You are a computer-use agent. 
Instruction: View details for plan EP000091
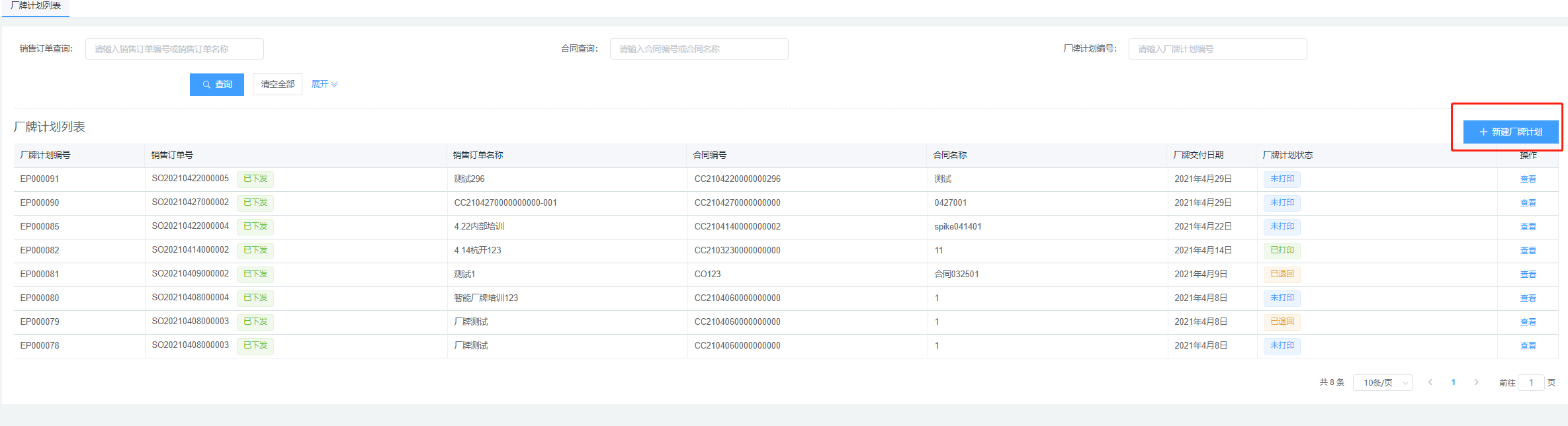[x=1528, y=179]
